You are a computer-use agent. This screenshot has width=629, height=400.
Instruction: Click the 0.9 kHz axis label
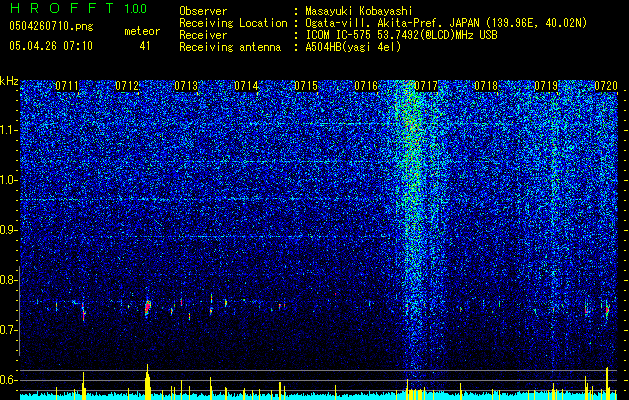point(8,230)
